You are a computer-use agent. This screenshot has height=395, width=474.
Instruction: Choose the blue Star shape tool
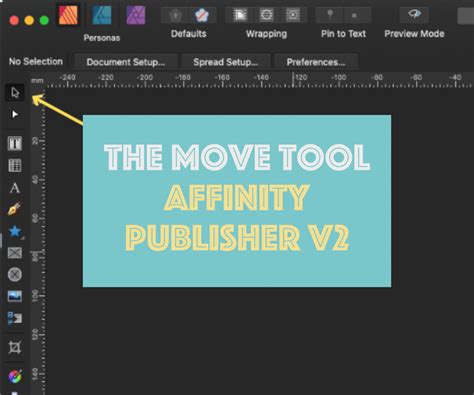[15, 231]
